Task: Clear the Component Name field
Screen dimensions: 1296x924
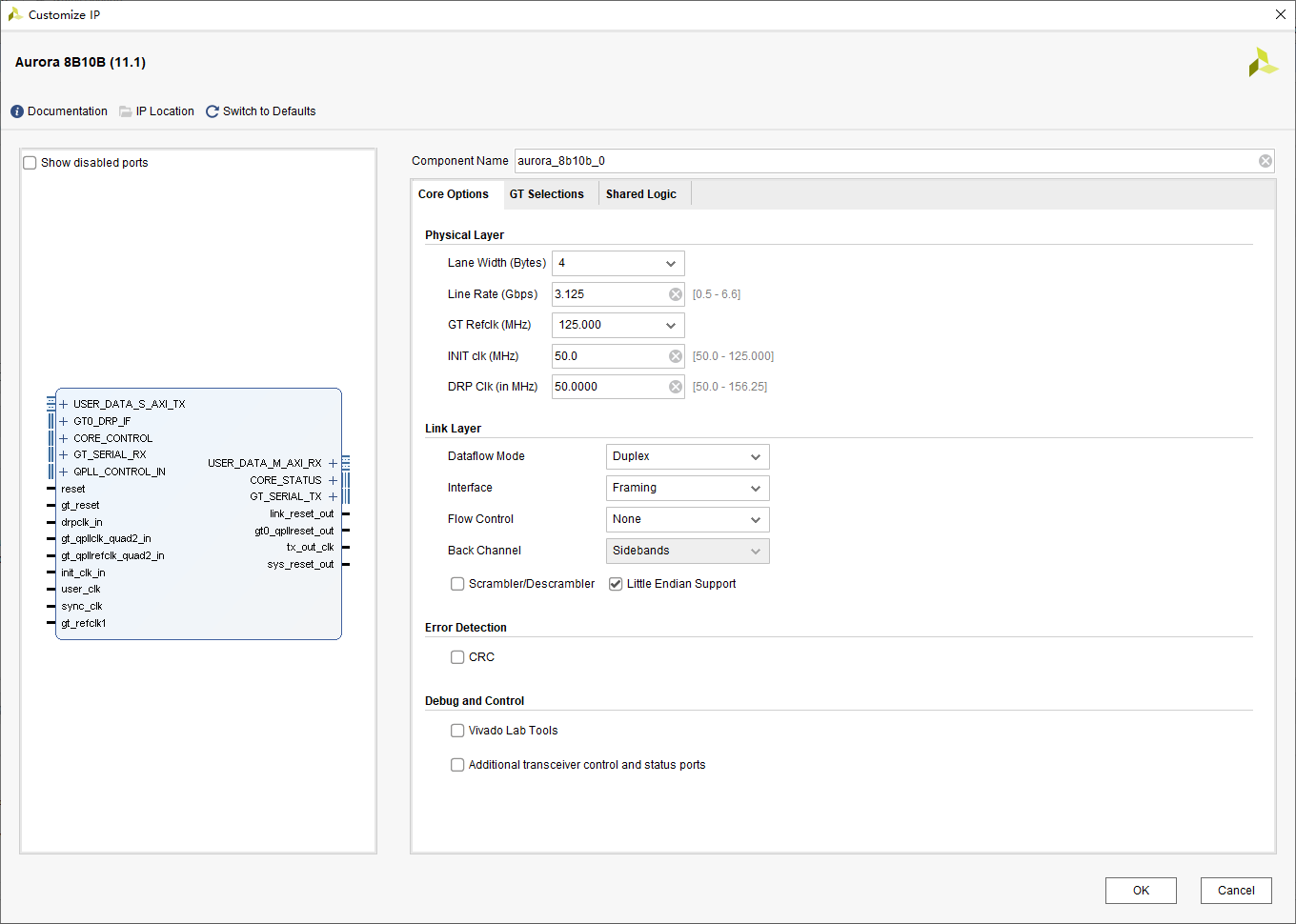Action: (x=1266, y=161)
